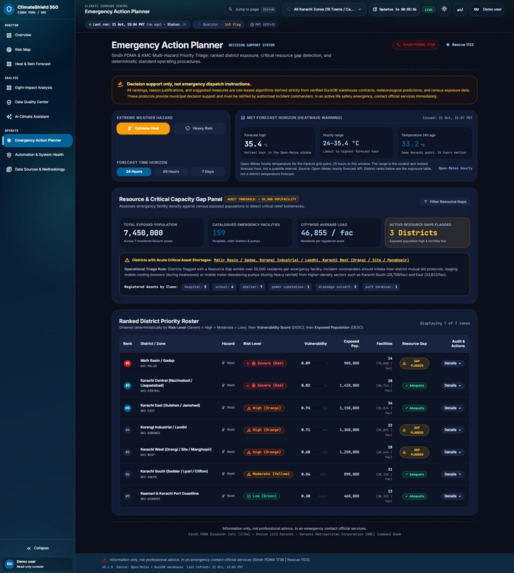Click the funnel icon in Filter Resource Gaps
Viewport: 514px width, 573px height.
(x=426, y=202)
